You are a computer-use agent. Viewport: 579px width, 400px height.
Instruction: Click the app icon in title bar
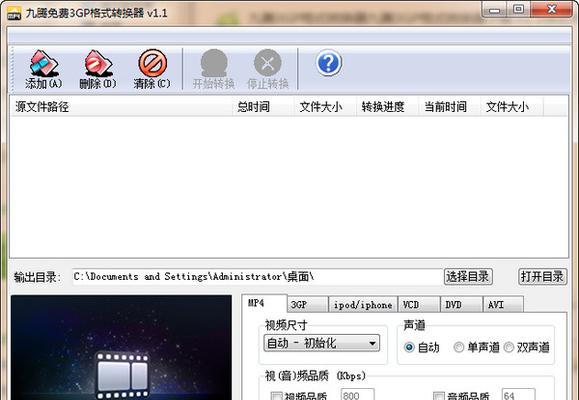14,13
